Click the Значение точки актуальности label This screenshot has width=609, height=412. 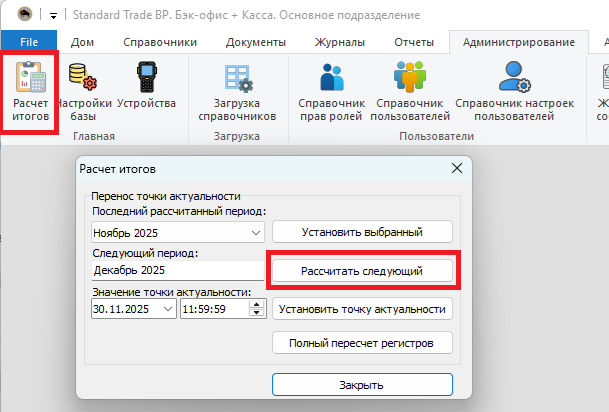coord(172,292)
